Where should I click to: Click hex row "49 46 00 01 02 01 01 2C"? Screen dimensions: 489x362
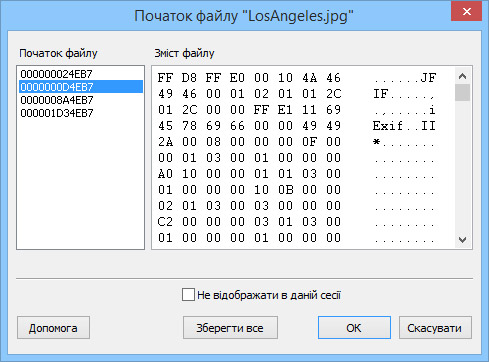249,94
